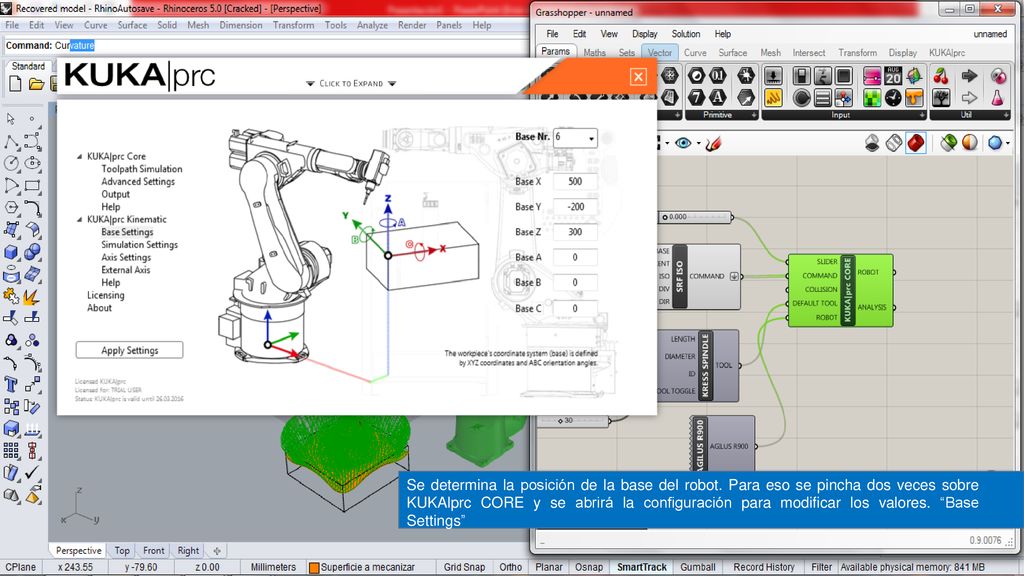This screenshot has width=1024, height=576.
Task: Select the Array grid tool in Rhino sidebar
Action: [11, 451]
